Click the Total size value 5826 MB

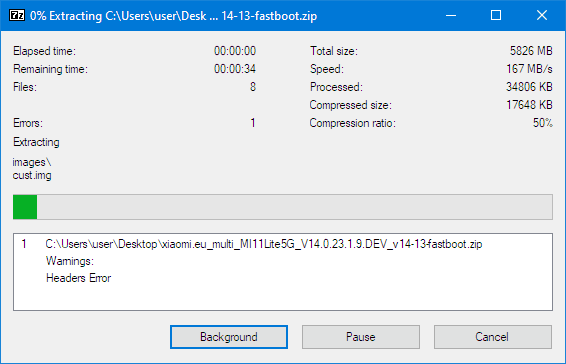pyautogui.click(x=531, y=51)
